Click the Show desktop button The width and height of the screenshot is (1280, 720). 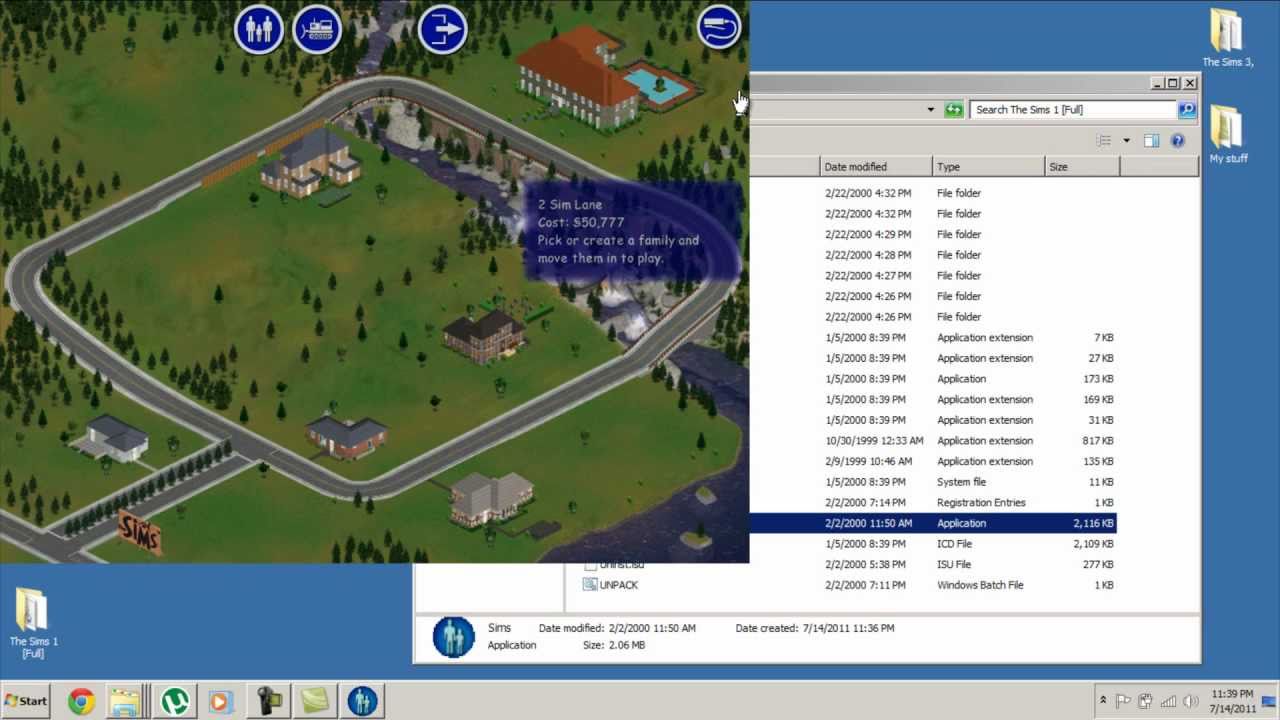coord(1271,701)
